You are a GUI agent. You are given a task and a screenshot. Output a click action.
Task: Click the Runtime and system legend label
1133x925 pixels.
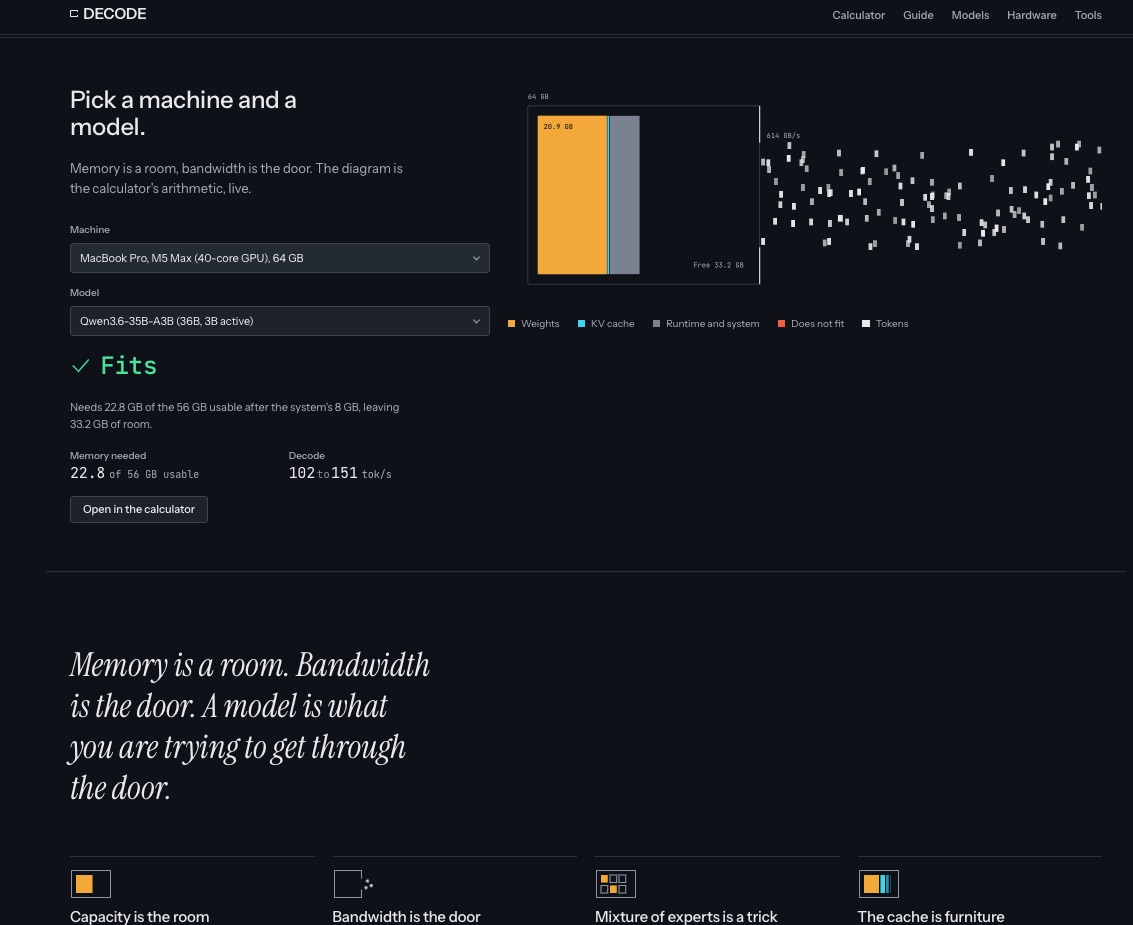712,324
